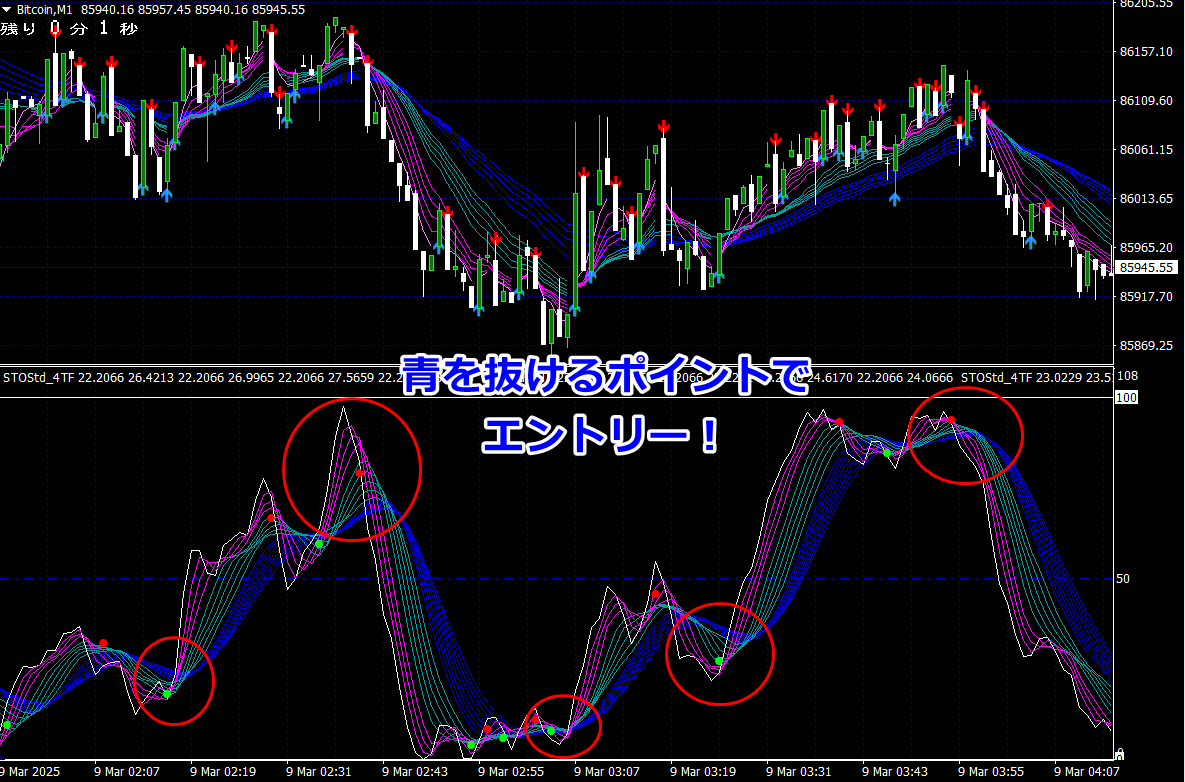Click the indicator level 100 label
The width and height of the screenshot is (1185, 782).
(1126, 397)
